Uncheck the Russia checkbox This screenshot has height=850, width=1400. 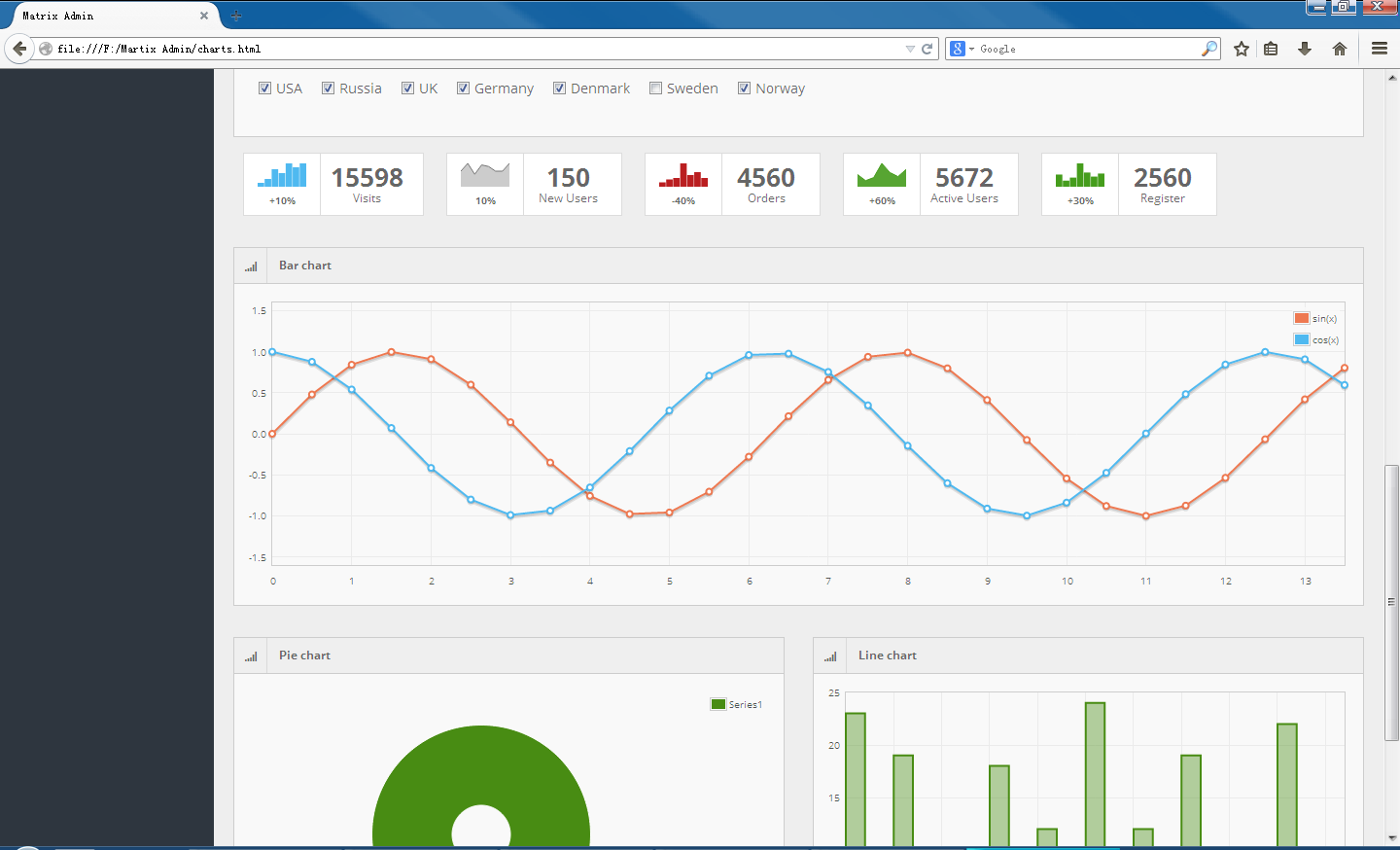point(329,89)
